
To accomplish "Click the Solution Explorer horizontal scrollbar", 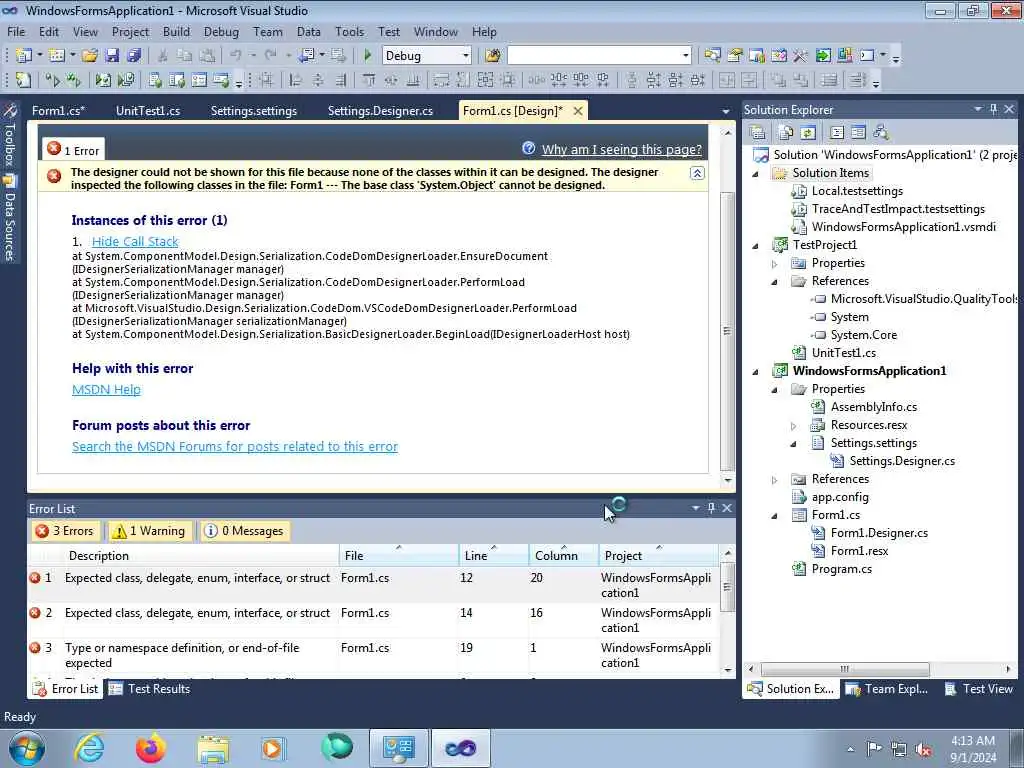I will (x=844, y=669).
